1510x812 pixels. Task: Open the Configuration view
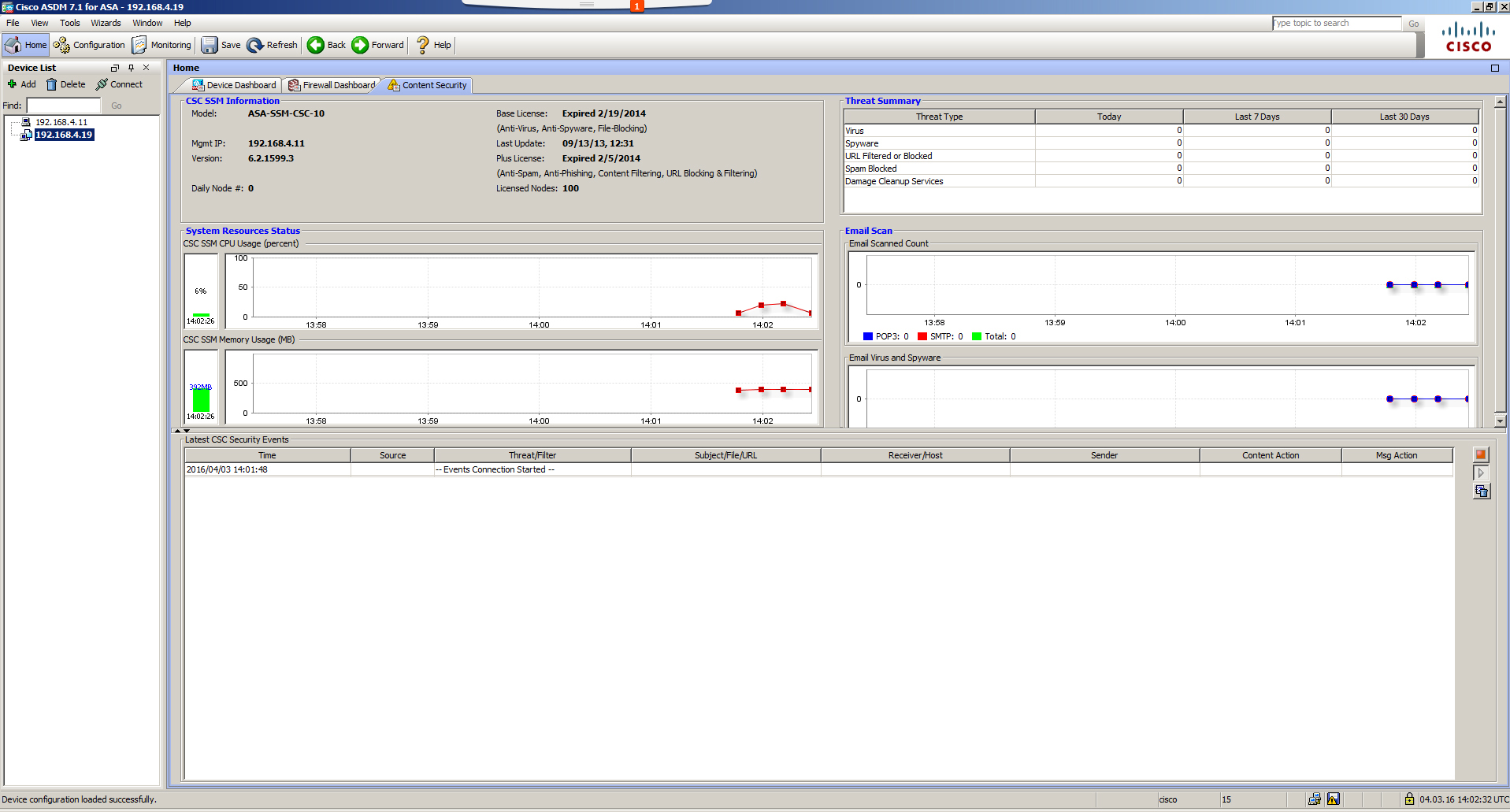[x=89, y=45]
